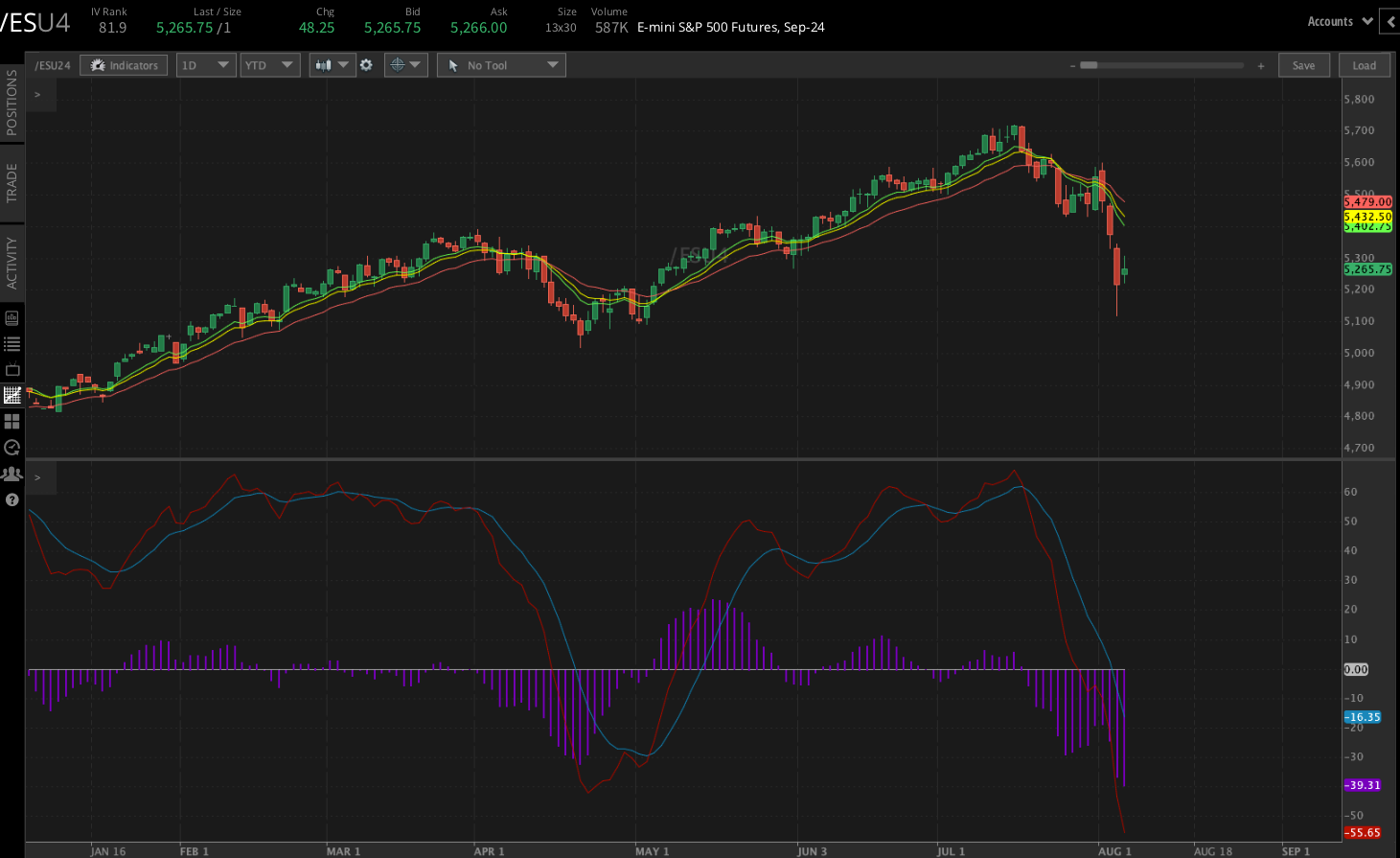
Task: Open the TV media icon in sidebar
Action: pos(11,369)
